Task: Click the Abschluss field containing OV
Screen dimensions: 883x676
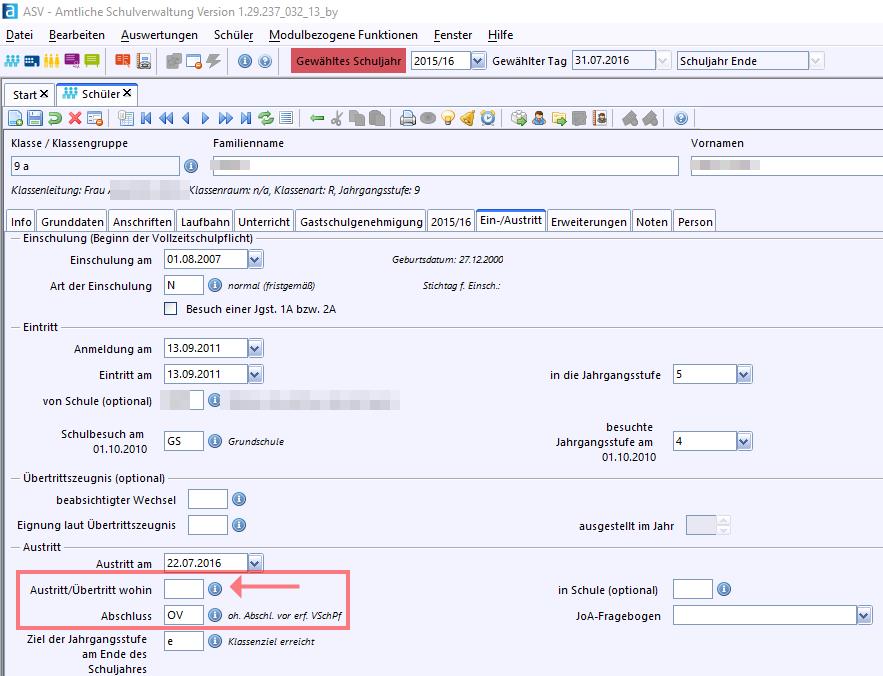Action: [x=184, y=615]
